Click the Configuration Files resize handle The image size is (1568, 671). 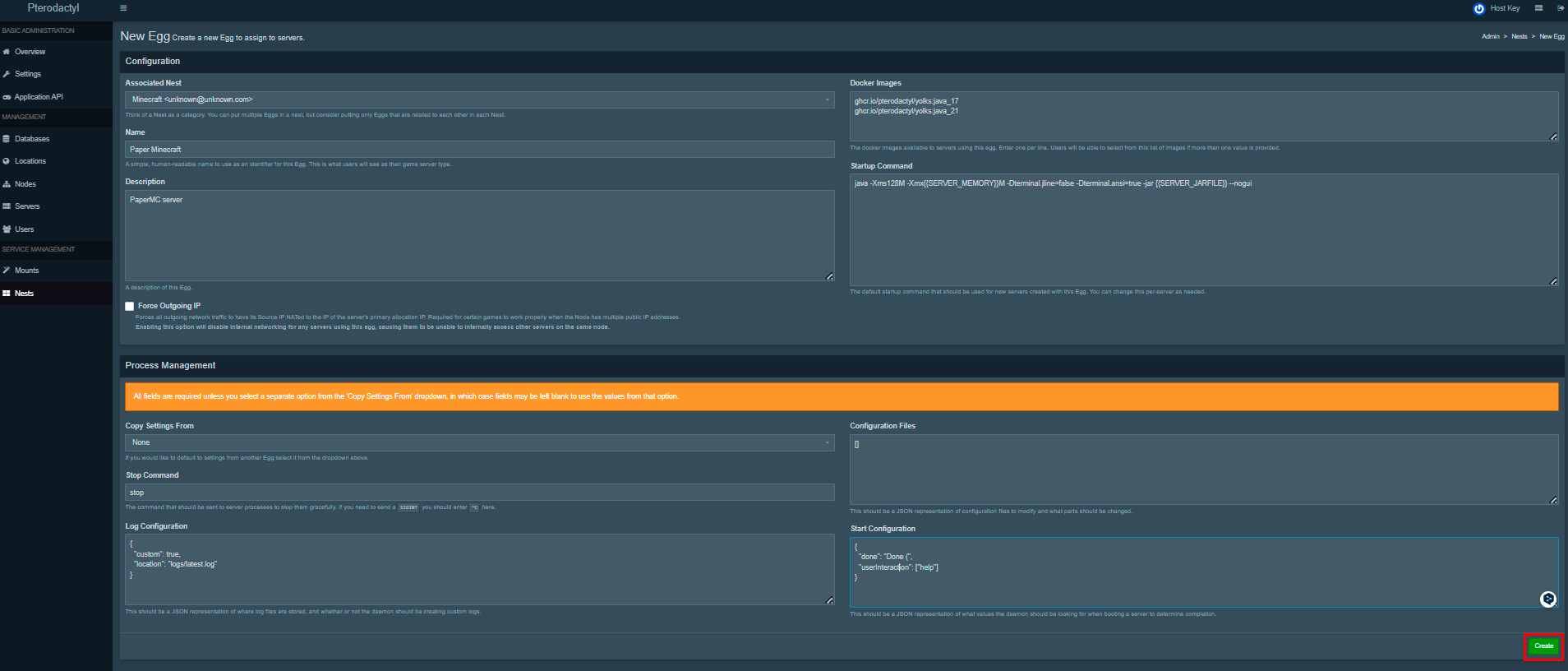coord(1553,500)
